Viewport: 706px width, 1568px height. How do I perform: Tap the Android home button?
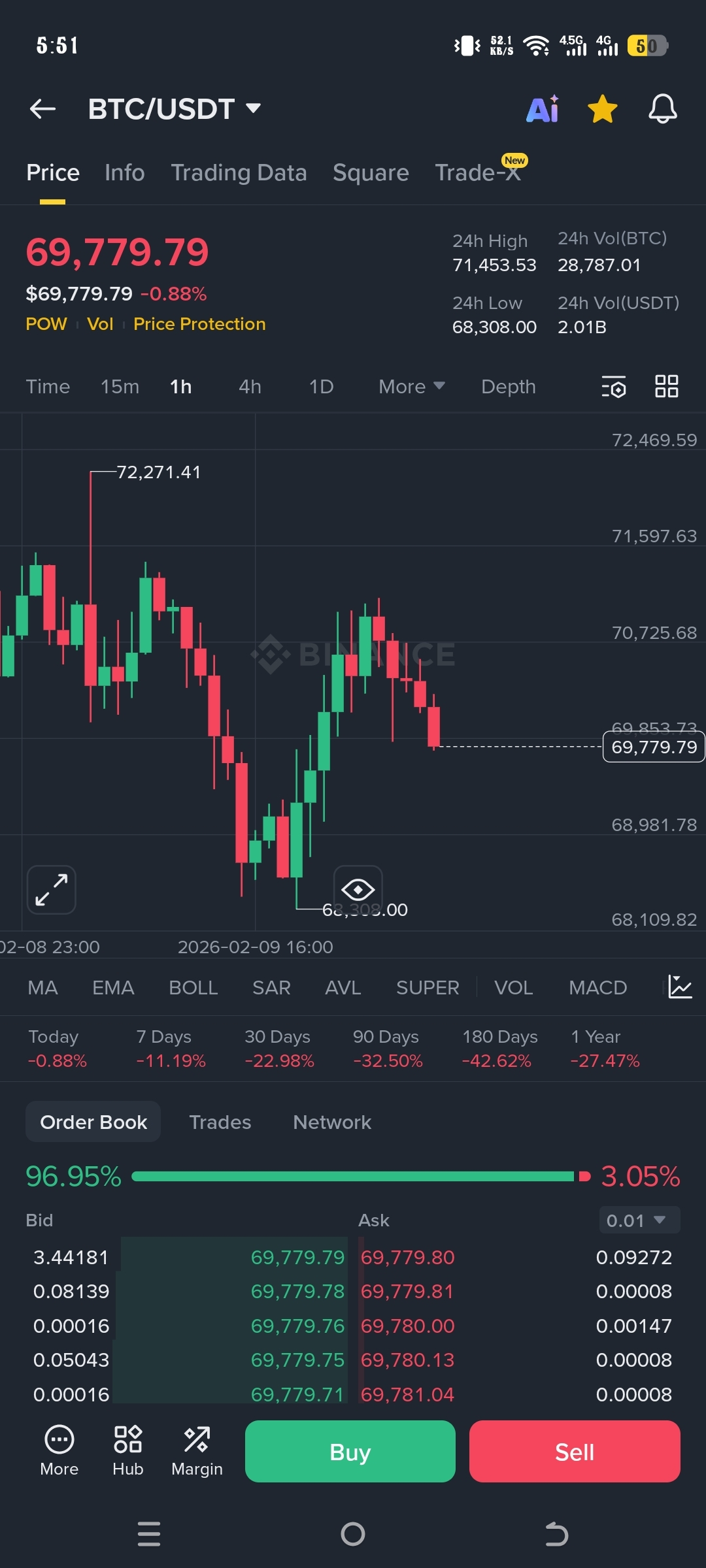coord(353,1533)
